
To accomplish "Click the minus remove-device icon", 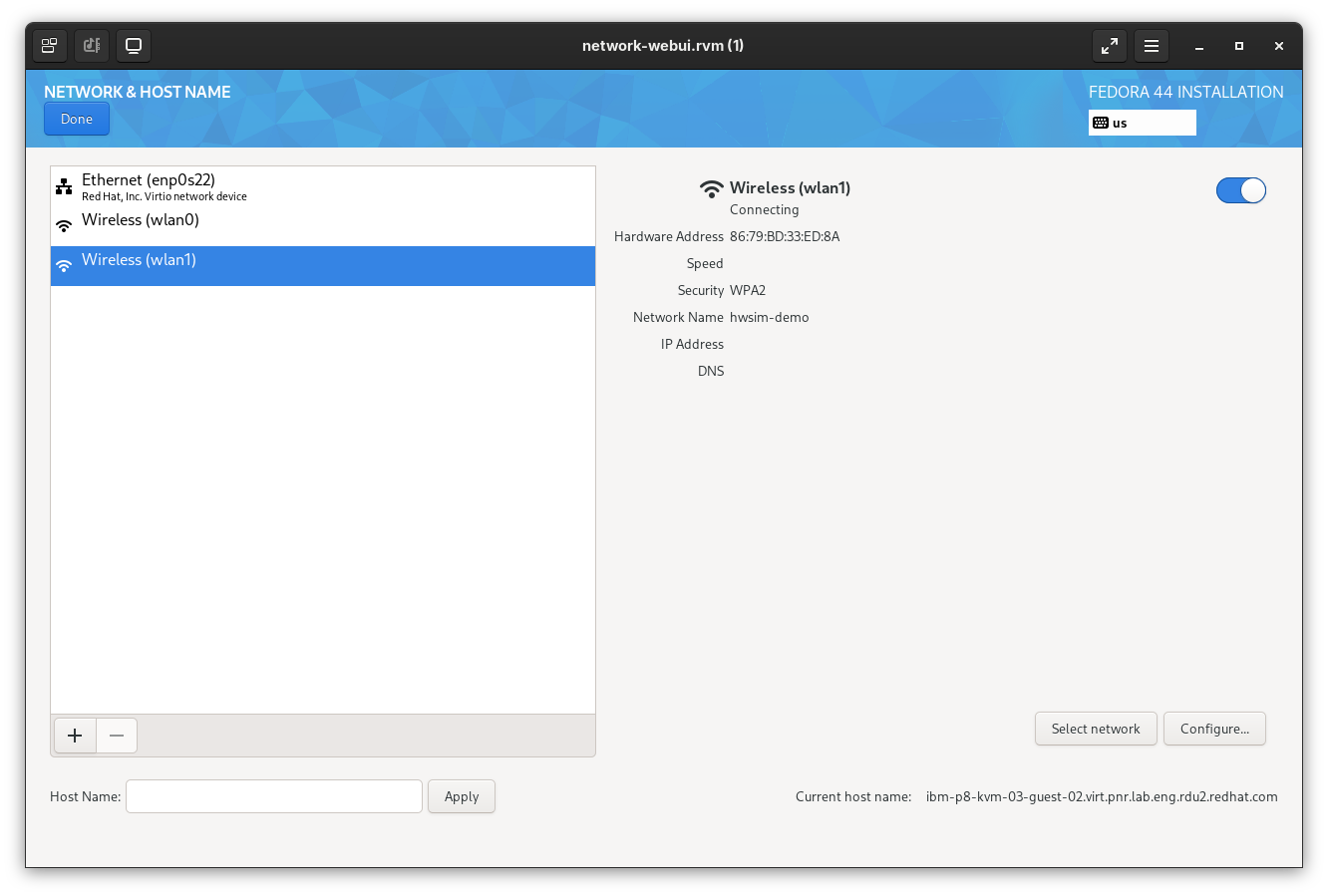I will [x=117, y=736].
